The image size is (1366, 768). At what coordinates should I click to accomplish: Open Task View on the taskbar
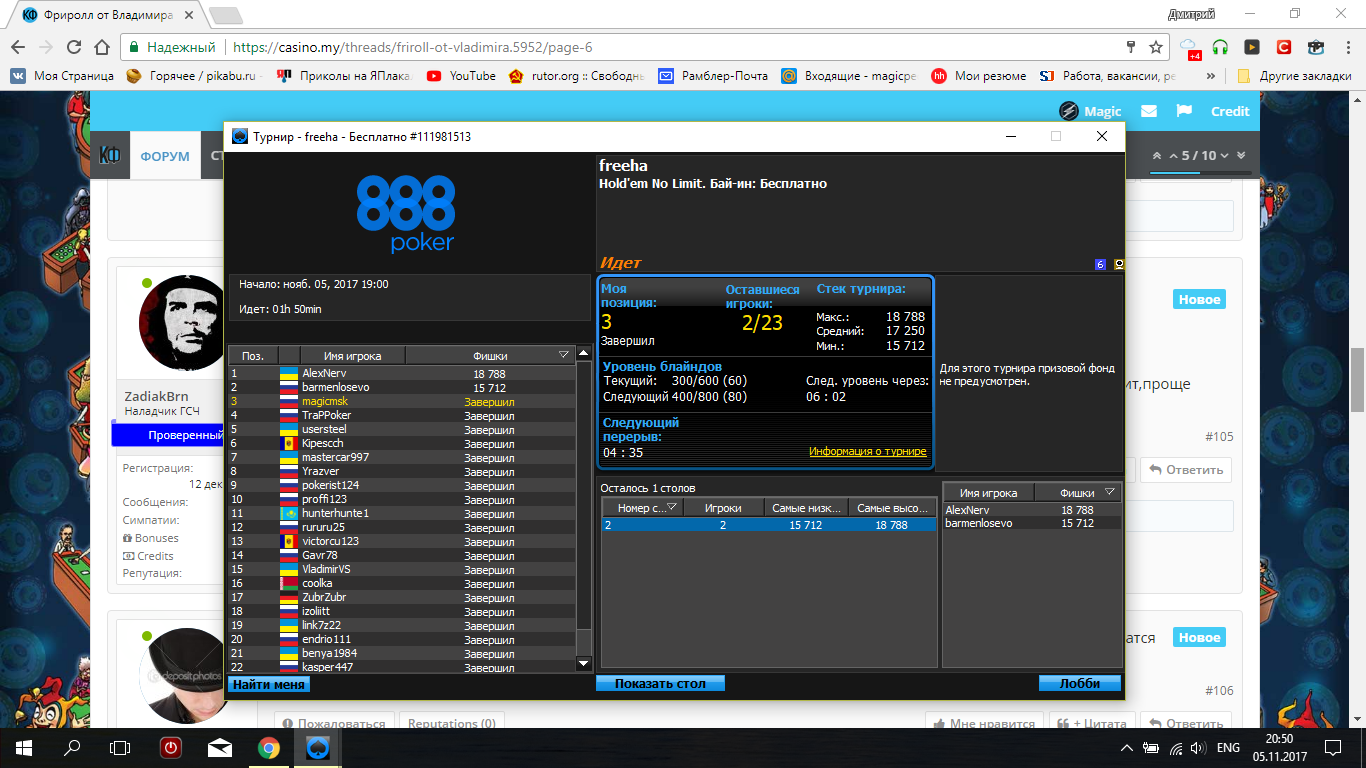[x=120, y=747]
